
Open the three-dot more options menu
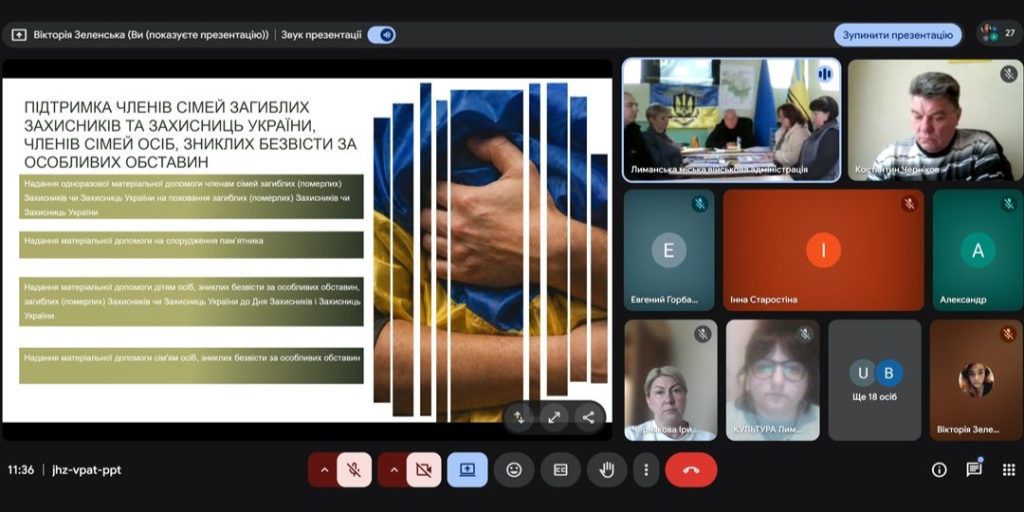pos(646,469)
